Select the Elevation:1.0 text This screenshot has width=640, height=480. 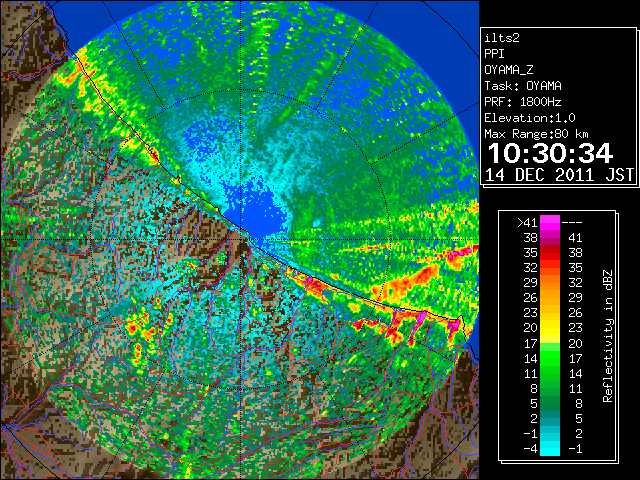pos(530,118)
